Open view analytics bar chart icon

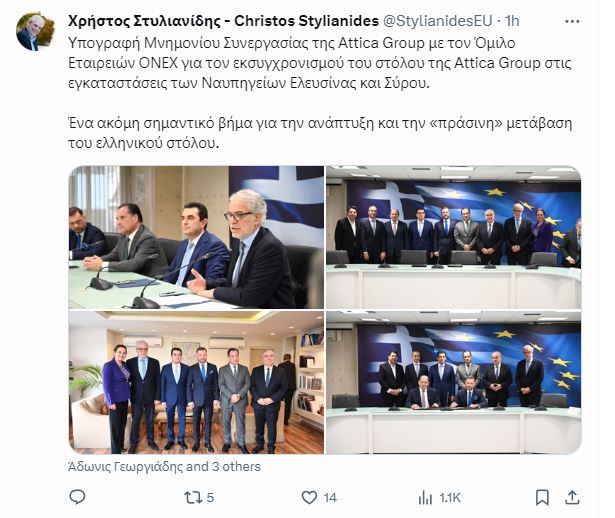pyautogui.click(x=425, y=498)
